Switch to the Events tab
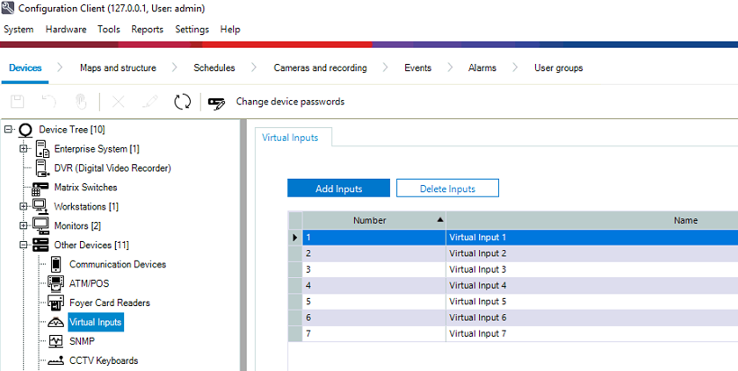Screen dimensions: 738x371 [418, 68]
